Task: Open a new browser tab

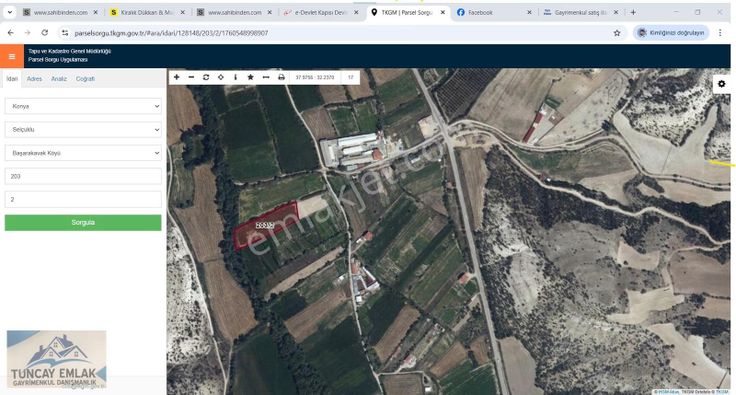Action: click(x=633, y=13)
